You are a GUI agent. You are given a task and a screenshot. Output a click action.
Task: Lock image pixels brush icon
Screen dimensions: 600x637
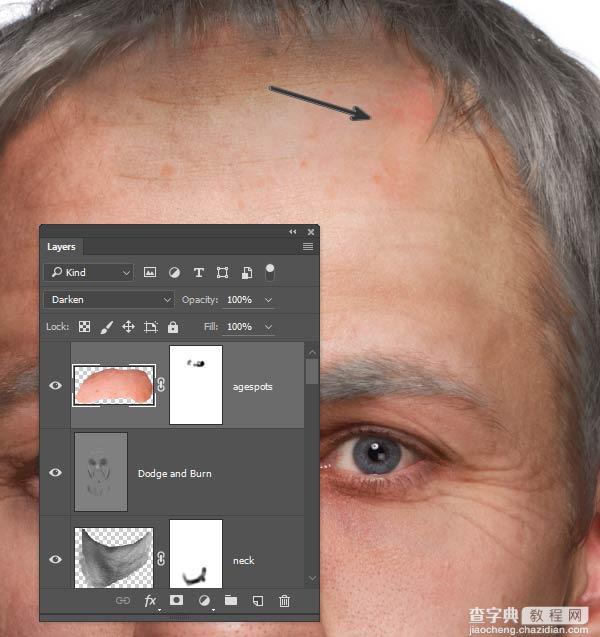click(x=106, y=327)
